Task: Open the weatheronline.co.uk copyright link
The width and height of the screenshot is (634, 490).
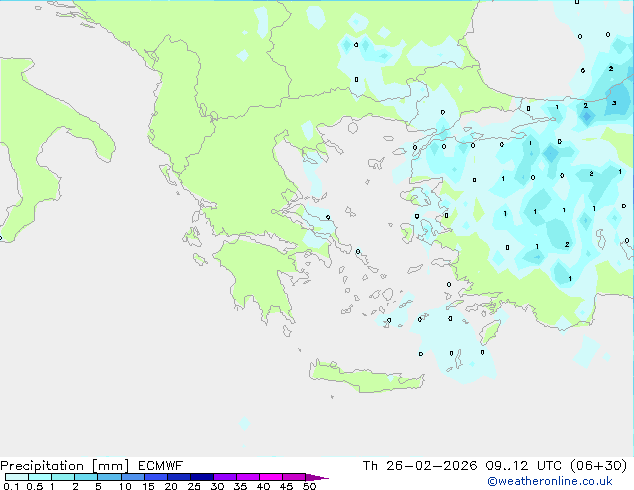Action: (x=550, y=481)
